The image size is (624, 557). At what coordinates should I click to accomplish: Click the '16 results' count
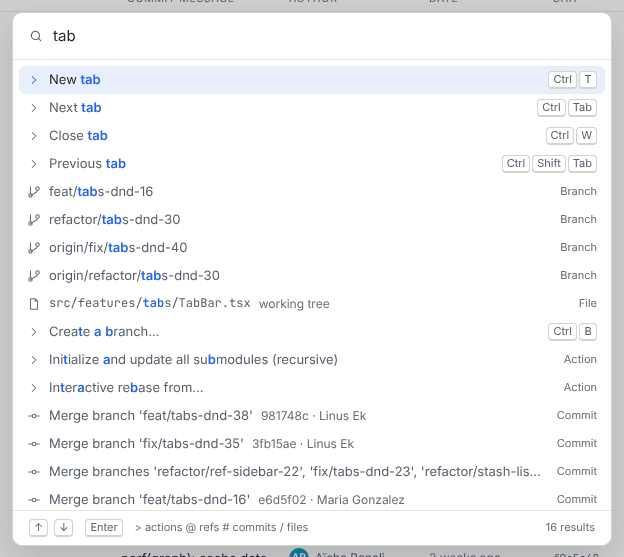click(570, 528)
